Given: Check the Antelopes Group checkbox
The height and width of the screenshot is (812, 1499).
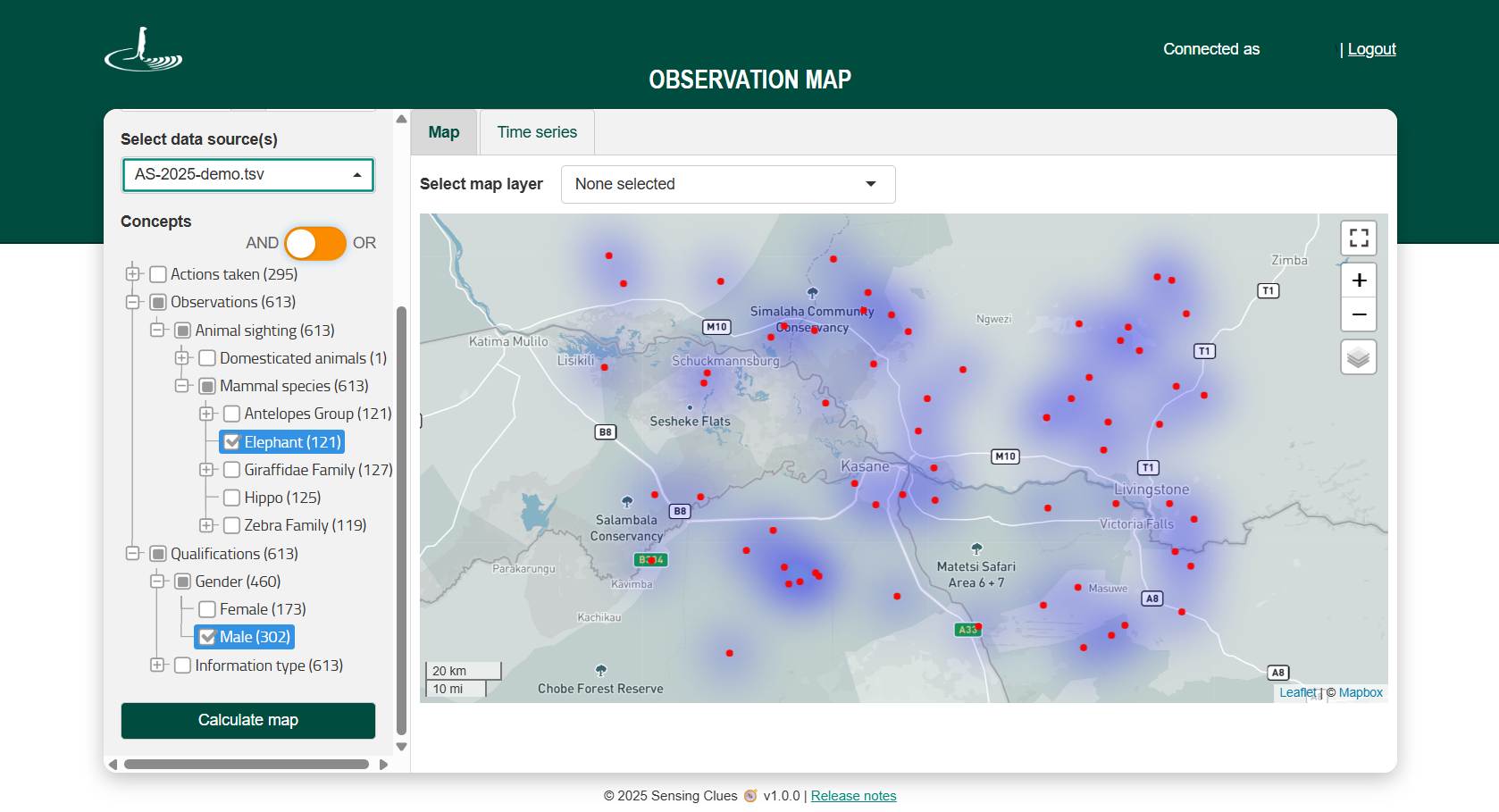Looking at the screenshot, I should (231, 414).
